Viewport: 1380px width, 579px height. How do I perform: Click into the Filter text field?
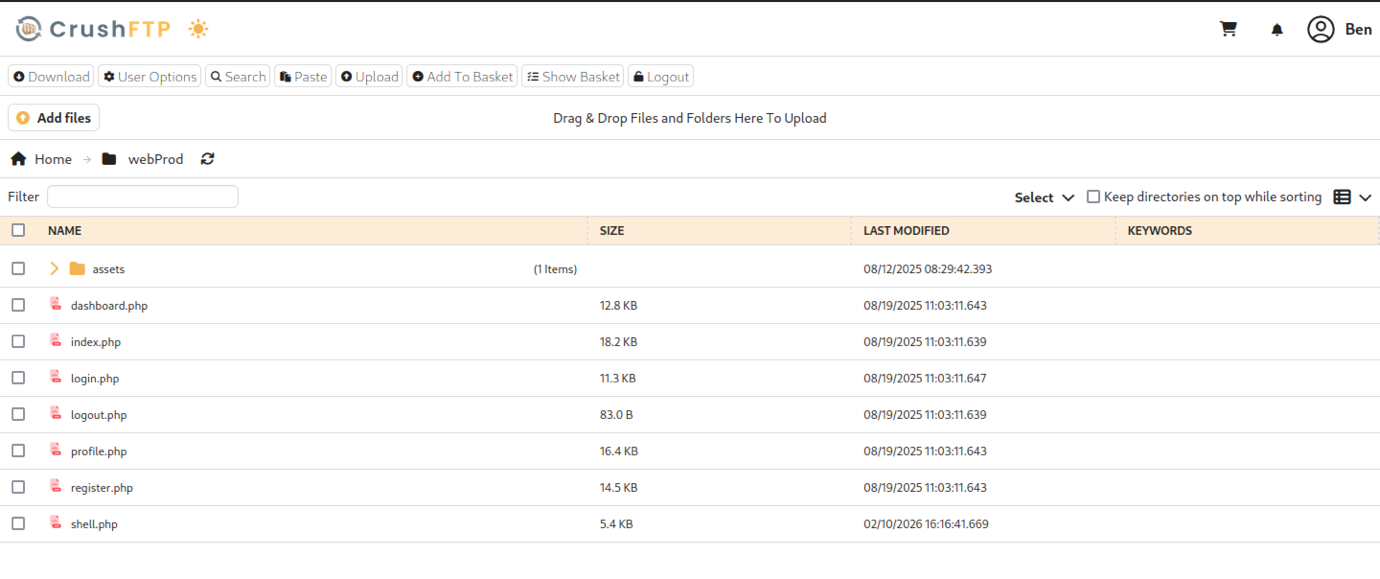point(142,197)
